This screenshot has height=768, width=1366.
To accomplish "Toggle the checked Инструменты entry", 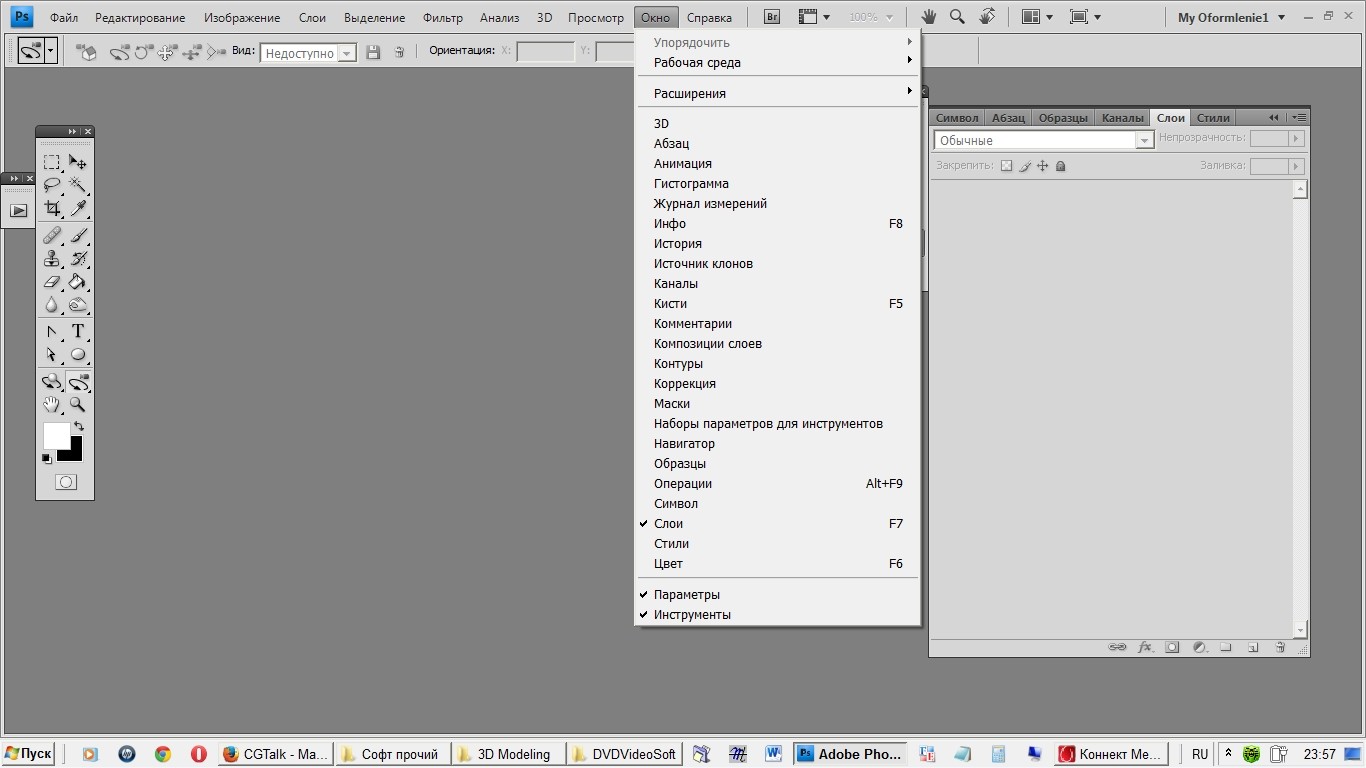I will (x=778, y=614).
